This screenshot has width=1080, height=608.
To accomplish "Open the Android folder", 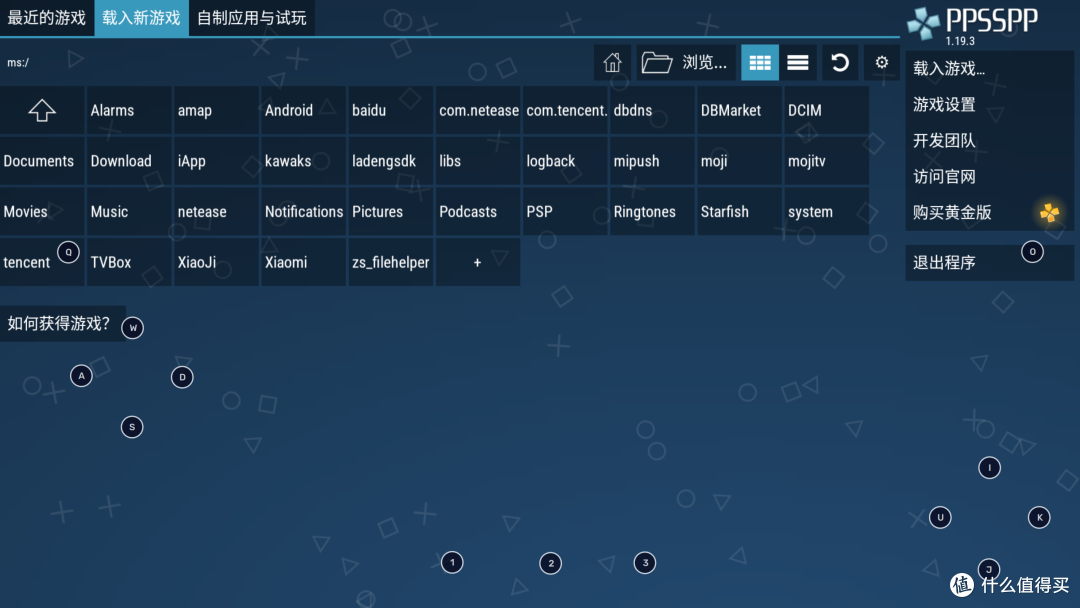I will [x=303, y=110].
